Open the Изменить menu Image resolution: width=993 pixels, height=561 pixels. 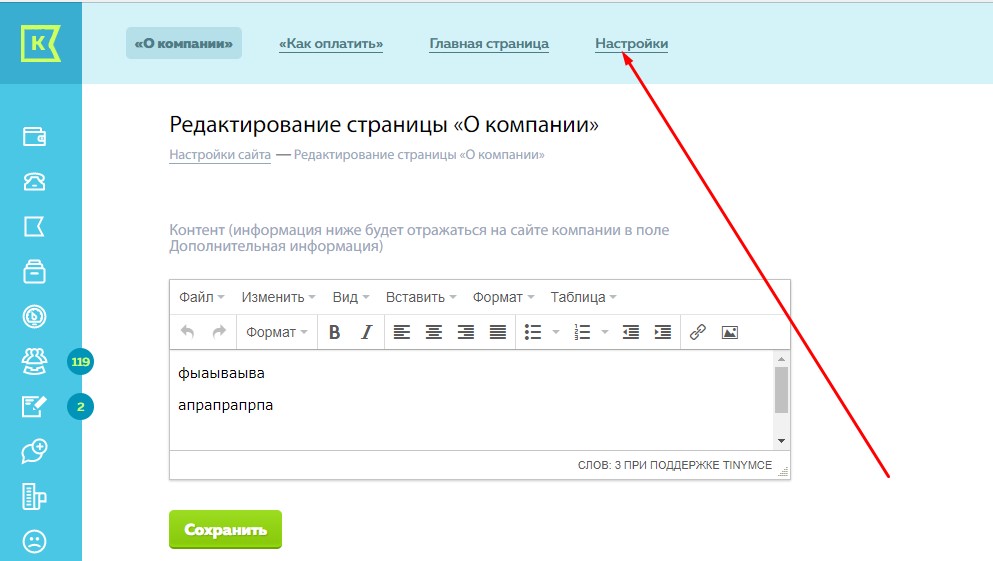click(278, 297)
